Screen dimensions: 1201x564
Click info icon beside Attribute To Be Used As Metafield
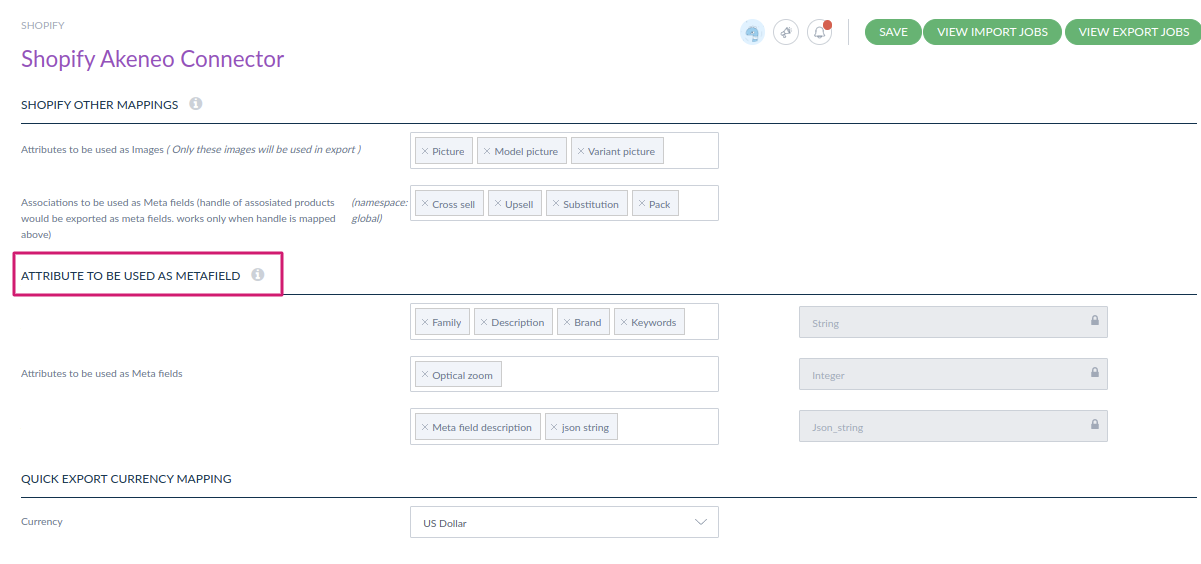[258, 275]
